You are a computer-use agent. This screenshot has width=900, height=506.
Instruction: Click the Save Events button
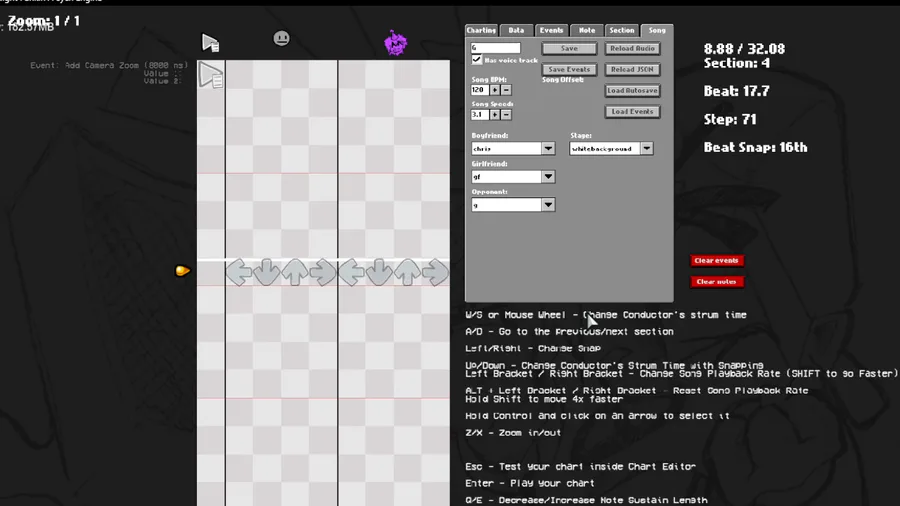[569, 69]
